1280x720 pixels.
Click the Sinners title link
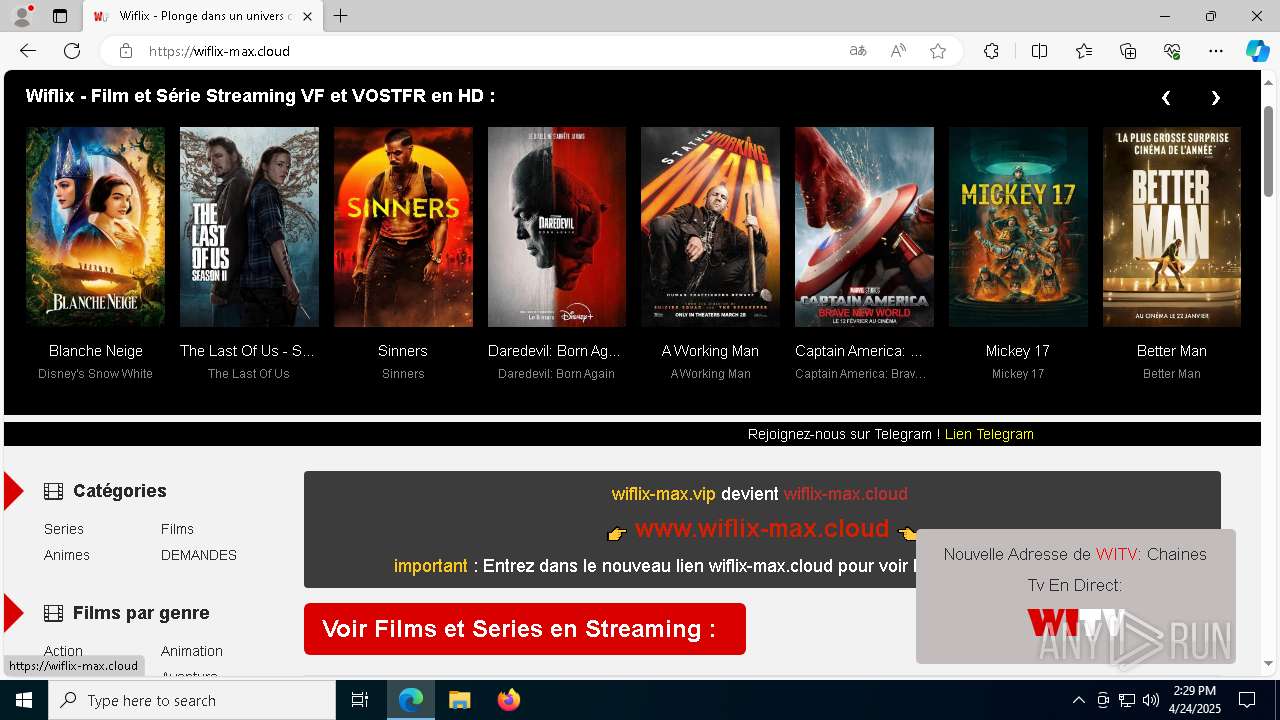(403, 351)
